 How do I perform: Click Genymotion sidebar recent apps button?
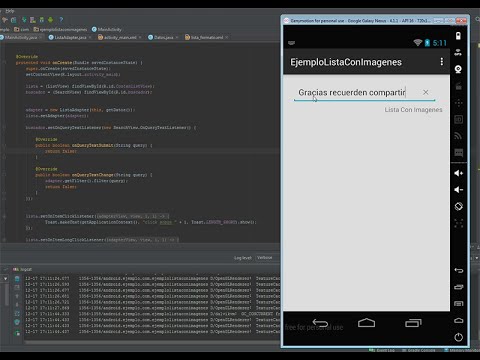click(459, 287)
